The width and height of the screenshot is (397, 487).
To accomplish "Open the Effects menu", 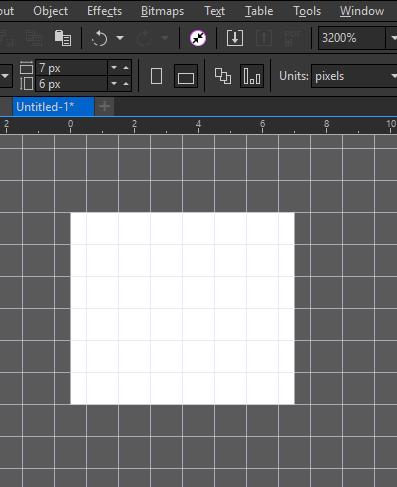I will click(x=104, y=11).
